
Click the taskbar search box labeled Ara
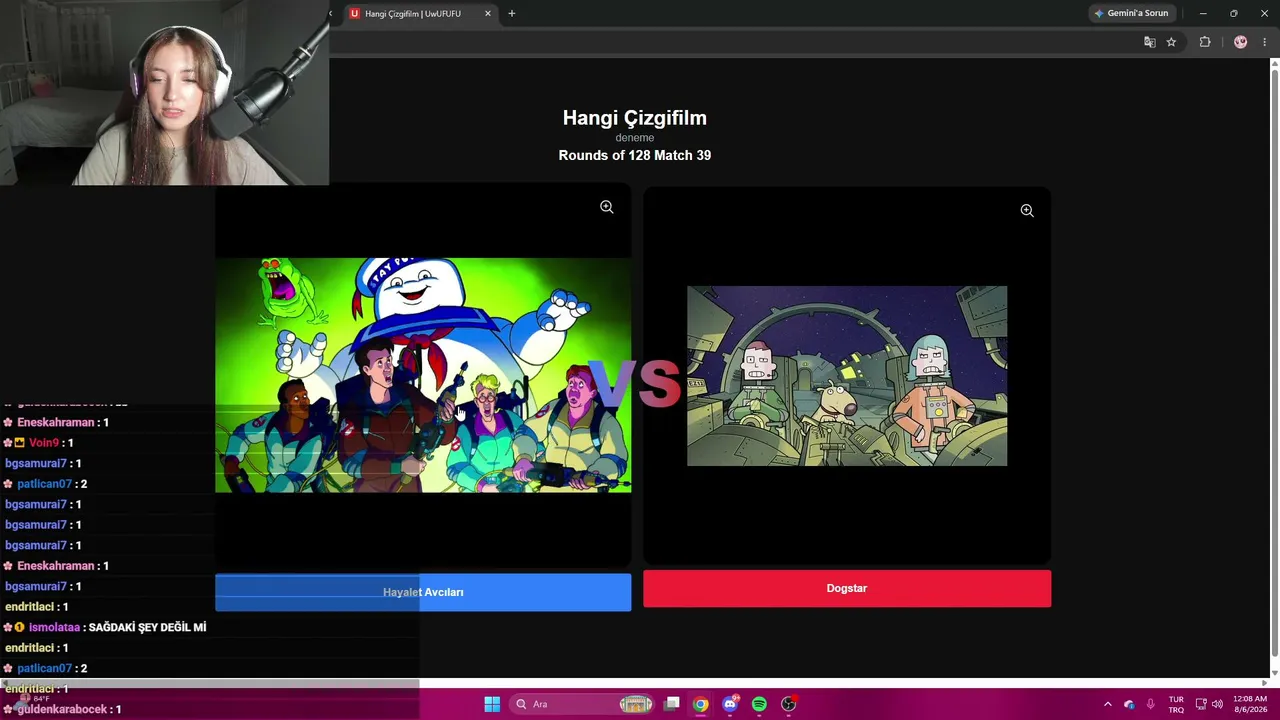point(584,704)
